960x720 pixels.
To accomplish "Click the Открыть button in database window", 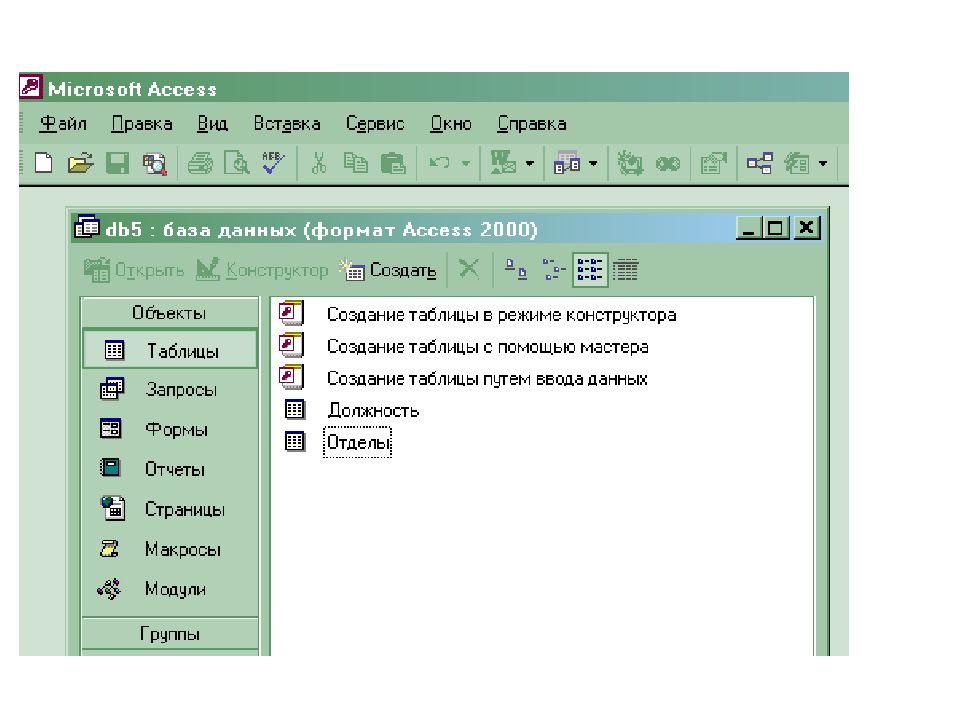I will (x=133, y=269).
